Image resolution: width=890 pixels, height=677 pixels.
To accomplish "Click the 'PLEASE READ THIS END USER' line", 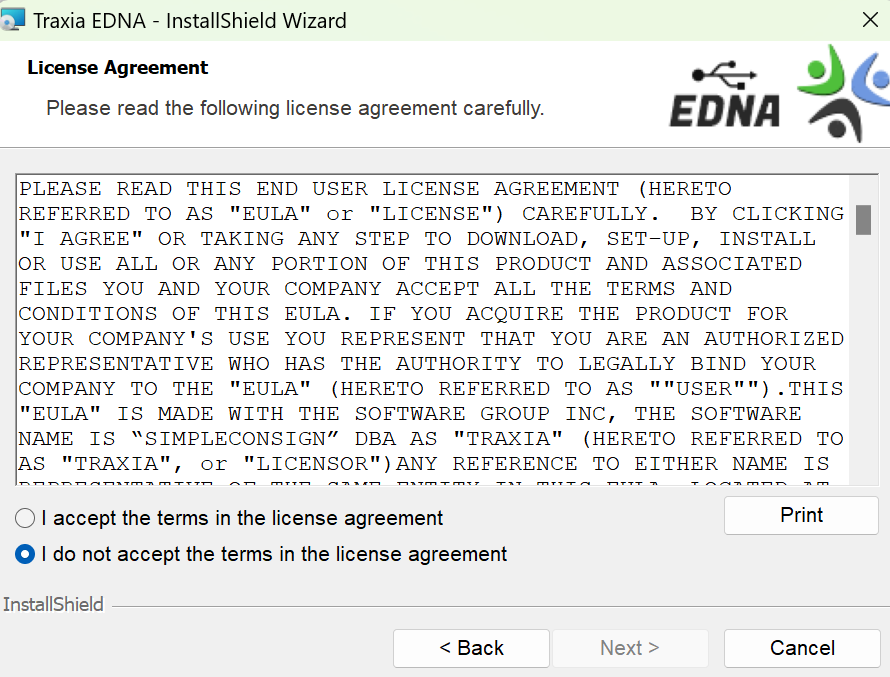I will point(375,189).
